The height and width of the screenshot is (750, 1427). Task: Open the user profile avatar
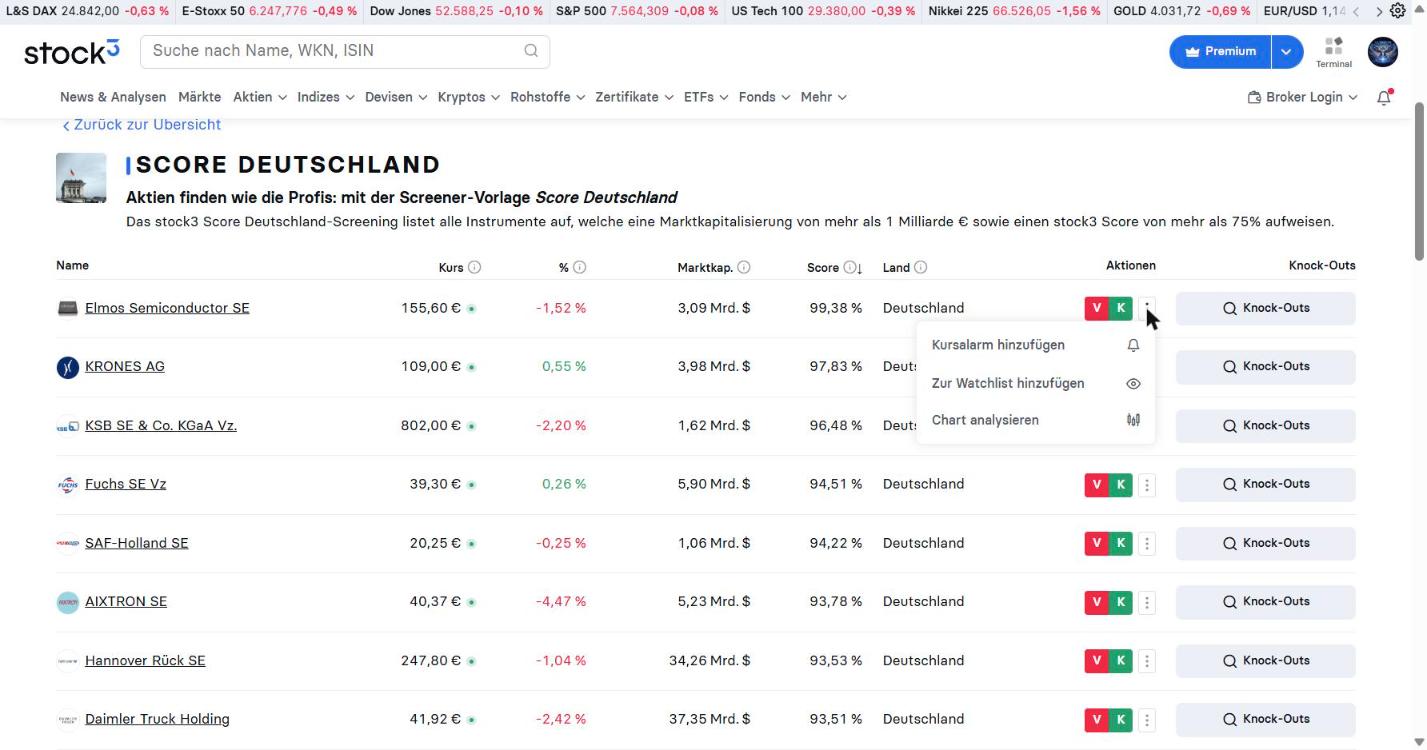pyautogui.click(x=1383, y=52)
